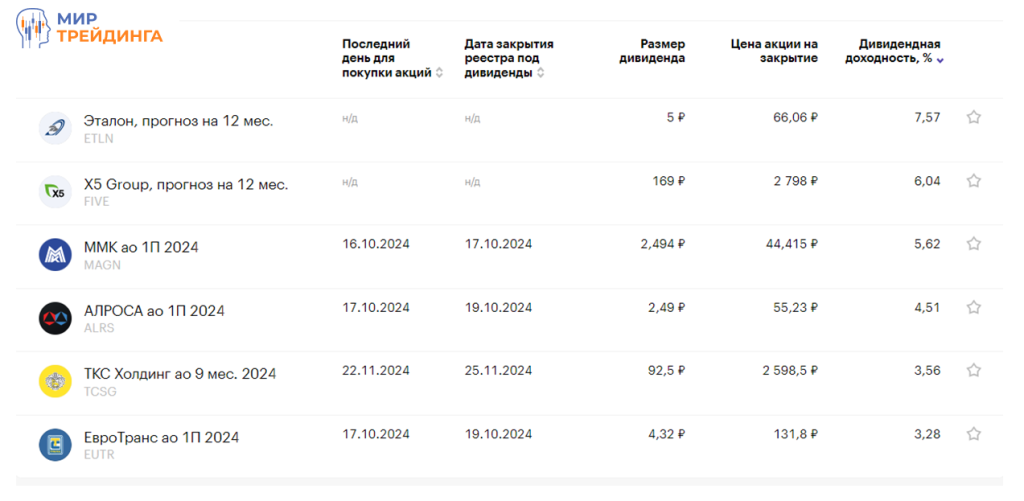
Task: Toggle favorite star for ММК
Action: pyautogui.click(x=973, y=244)
